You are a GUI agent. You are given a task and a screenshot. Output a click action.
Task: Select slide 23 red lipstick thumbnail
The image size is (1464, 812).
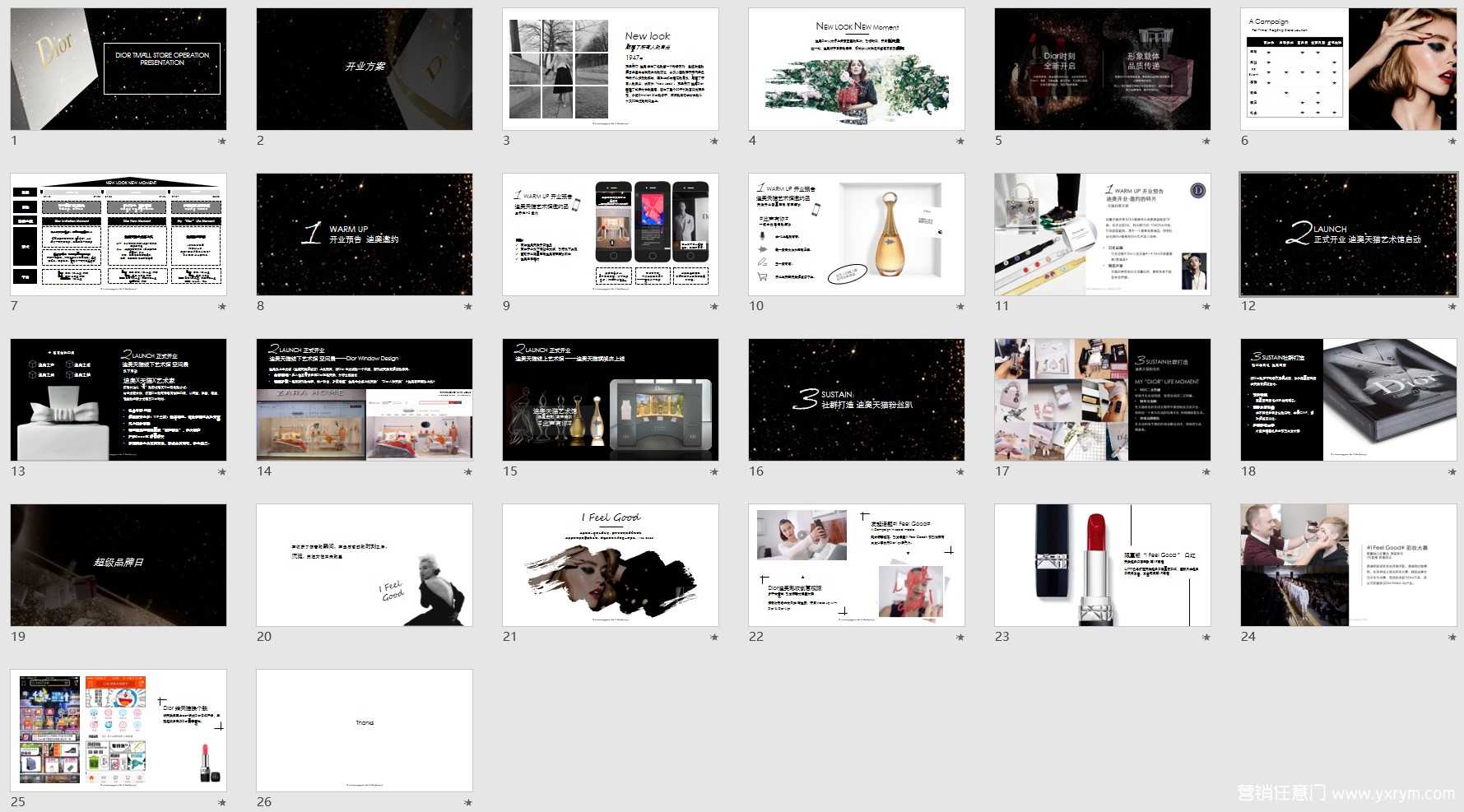1103,565
